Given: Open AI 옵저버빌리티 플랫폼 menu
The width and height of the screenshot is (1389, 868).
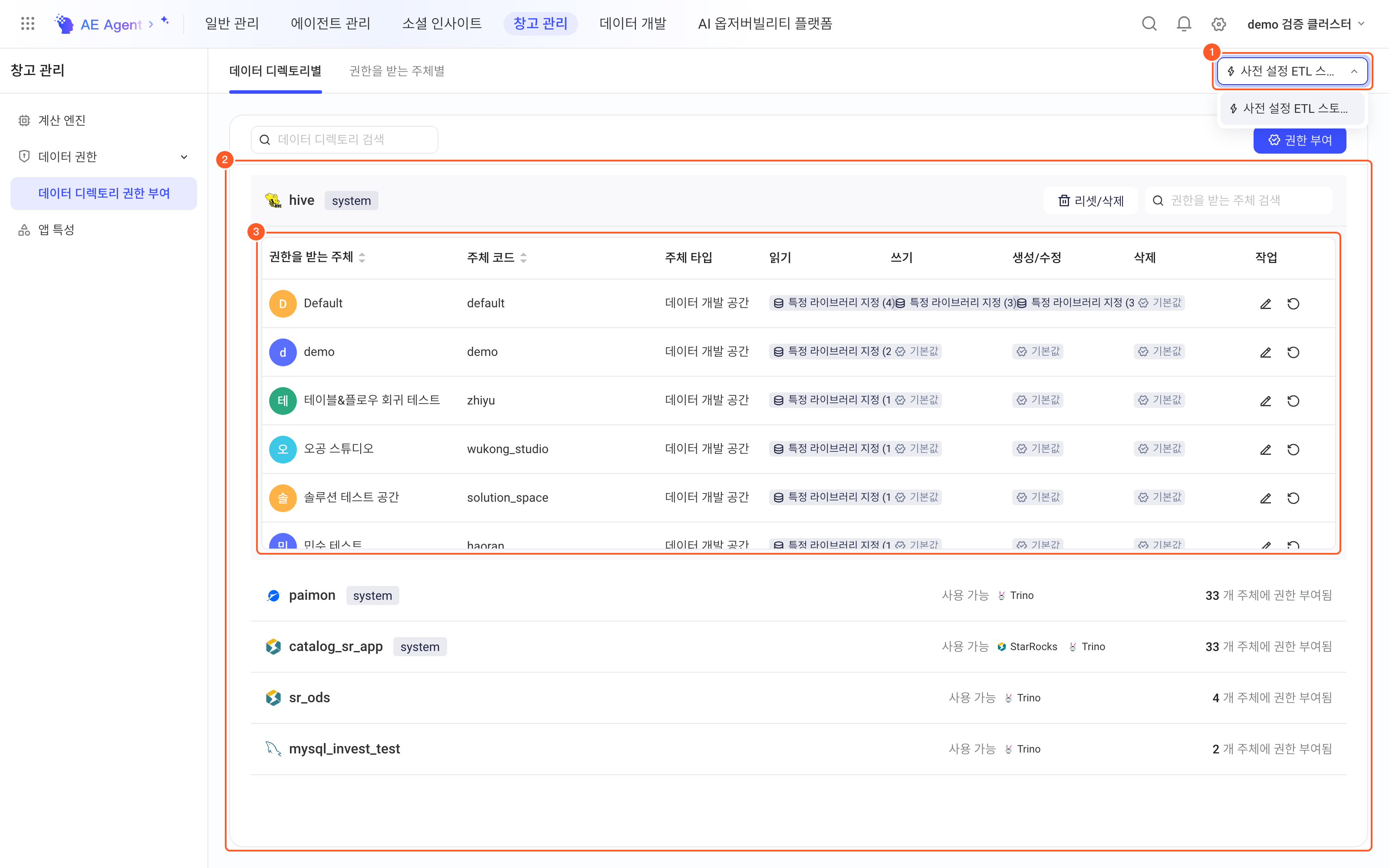Looking at the screenshot, I should (764, 23).
